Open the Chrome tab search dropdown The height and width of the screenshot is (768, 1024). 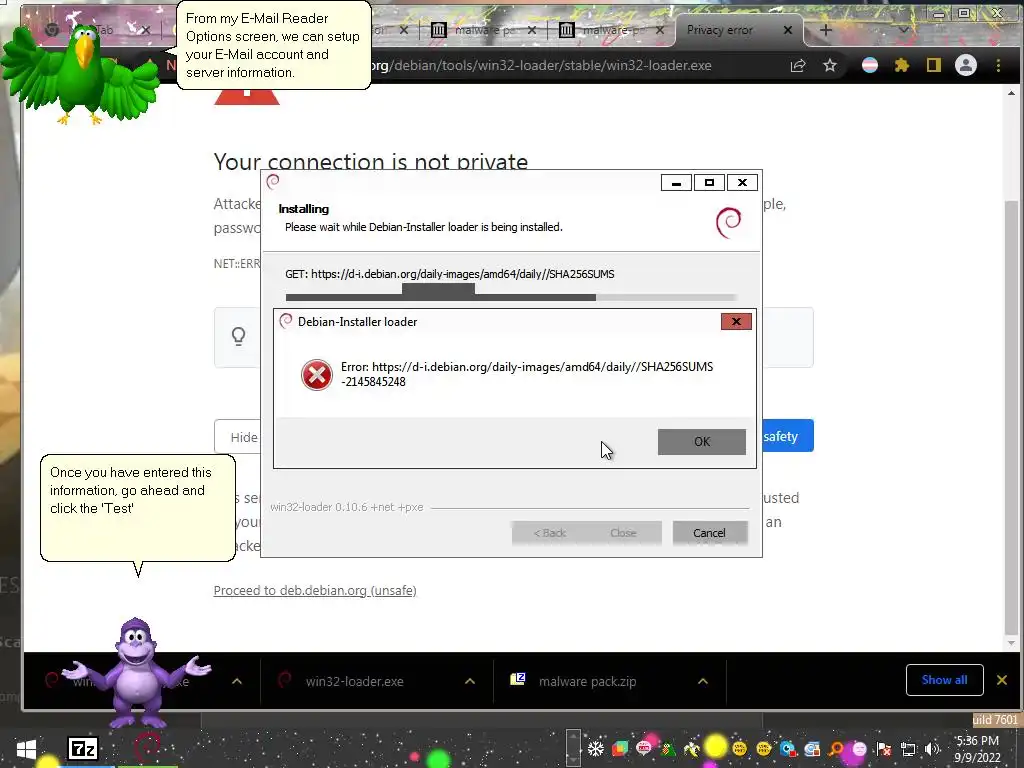pyautogui.click(x=904, y=30)
